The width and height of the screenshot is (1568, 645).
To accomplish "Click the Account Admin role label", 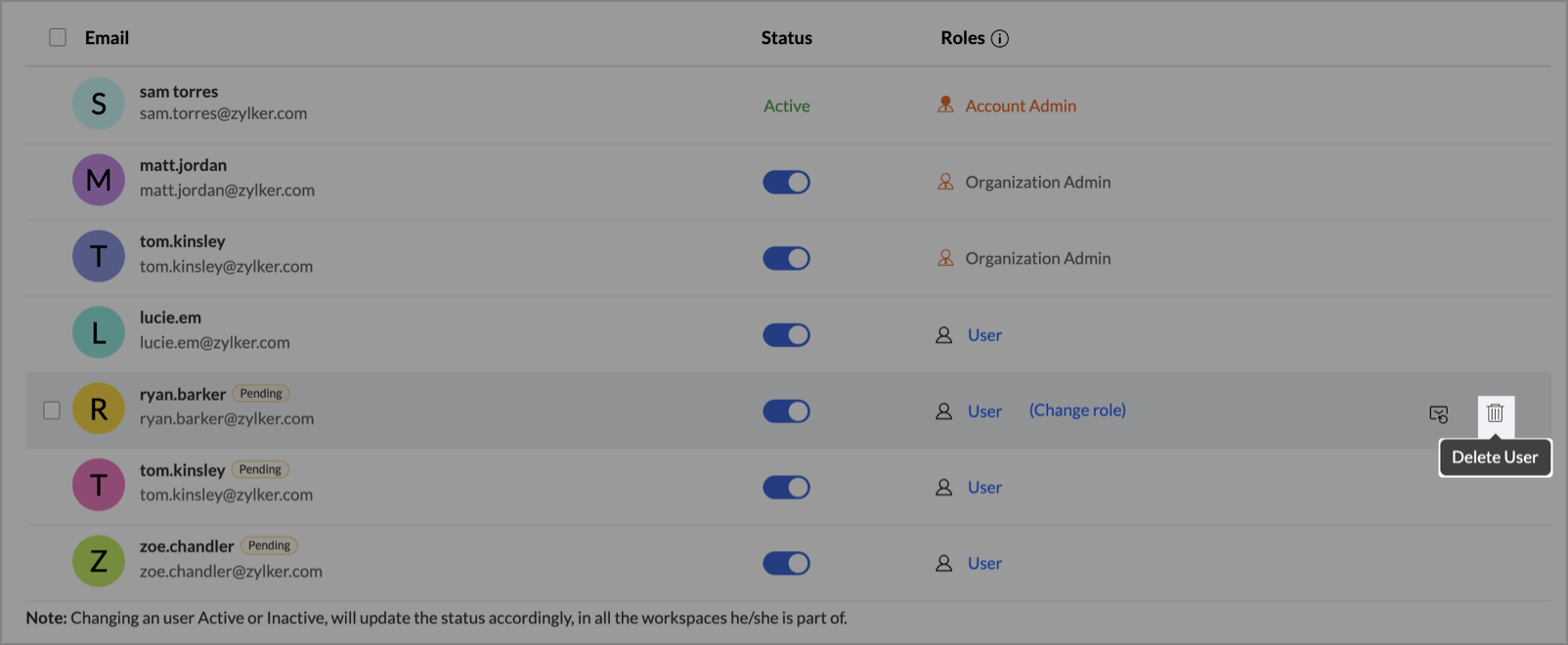I will (1021, 106).
